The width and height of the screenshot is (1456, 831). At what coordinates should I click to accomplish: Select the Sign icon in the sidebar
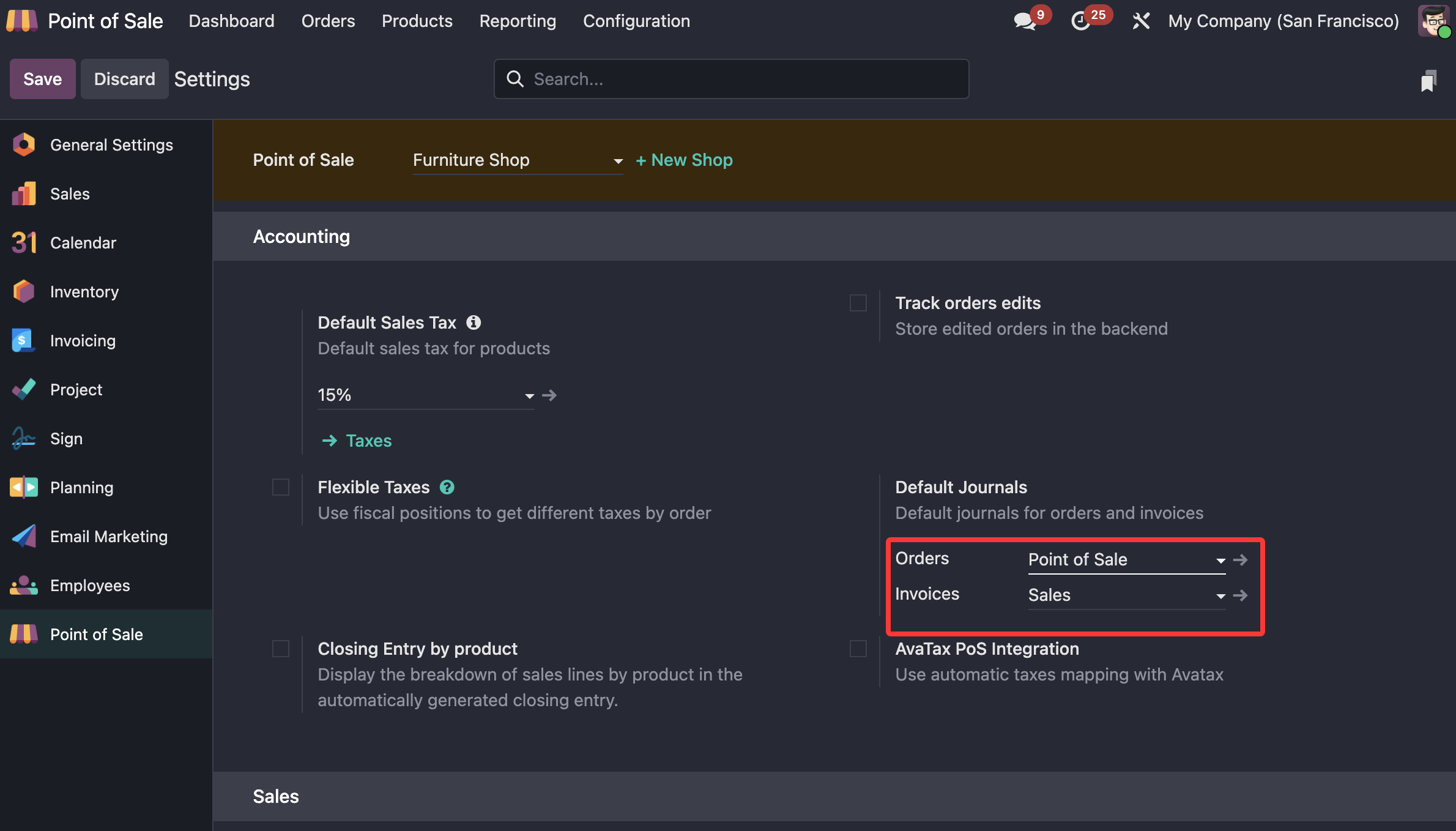(x=24, y=438)
